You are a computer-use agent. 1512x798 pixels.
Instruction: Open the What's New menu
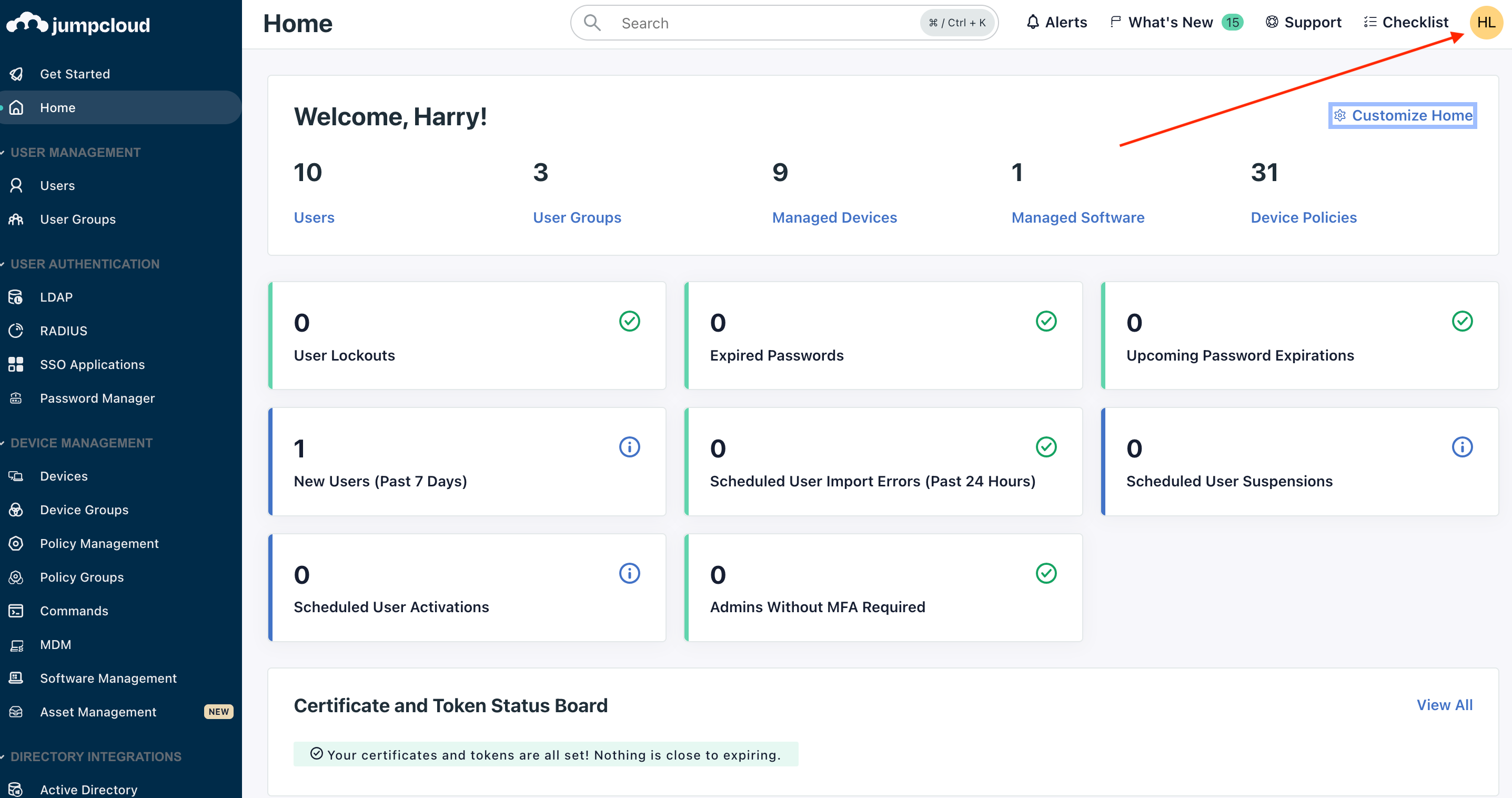tap(1170, 22)
